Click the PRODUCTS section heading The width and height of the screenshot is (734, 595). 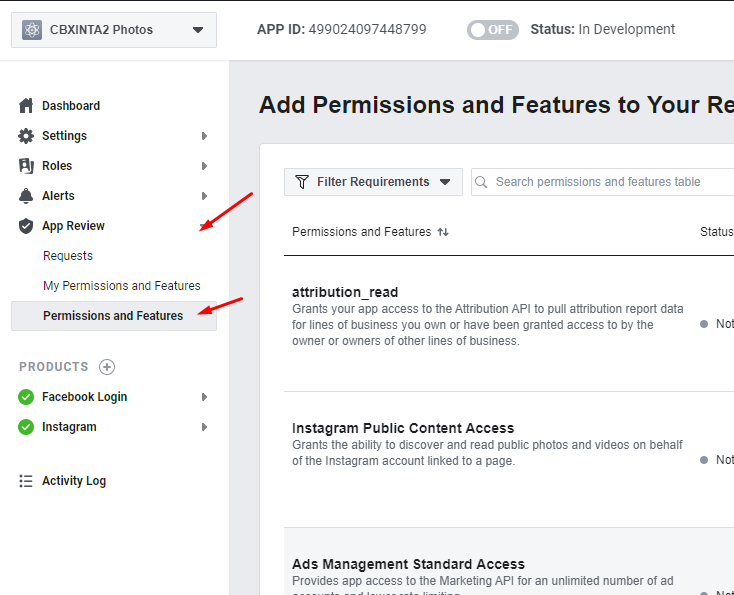[x=53, y=367]
